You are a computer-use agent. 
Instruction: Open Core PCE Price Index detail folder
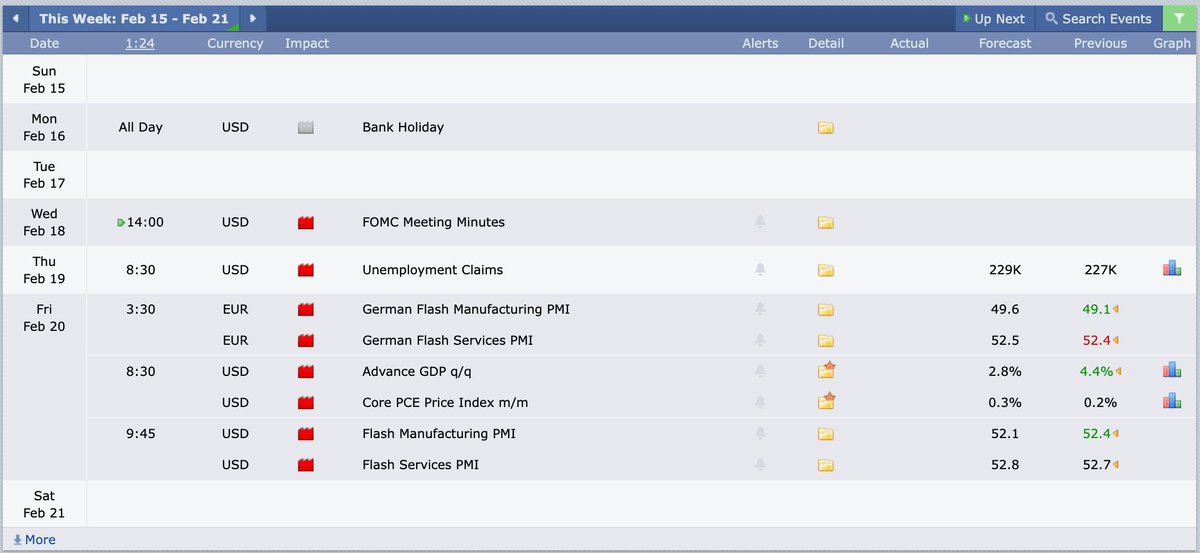click(826, 401)
